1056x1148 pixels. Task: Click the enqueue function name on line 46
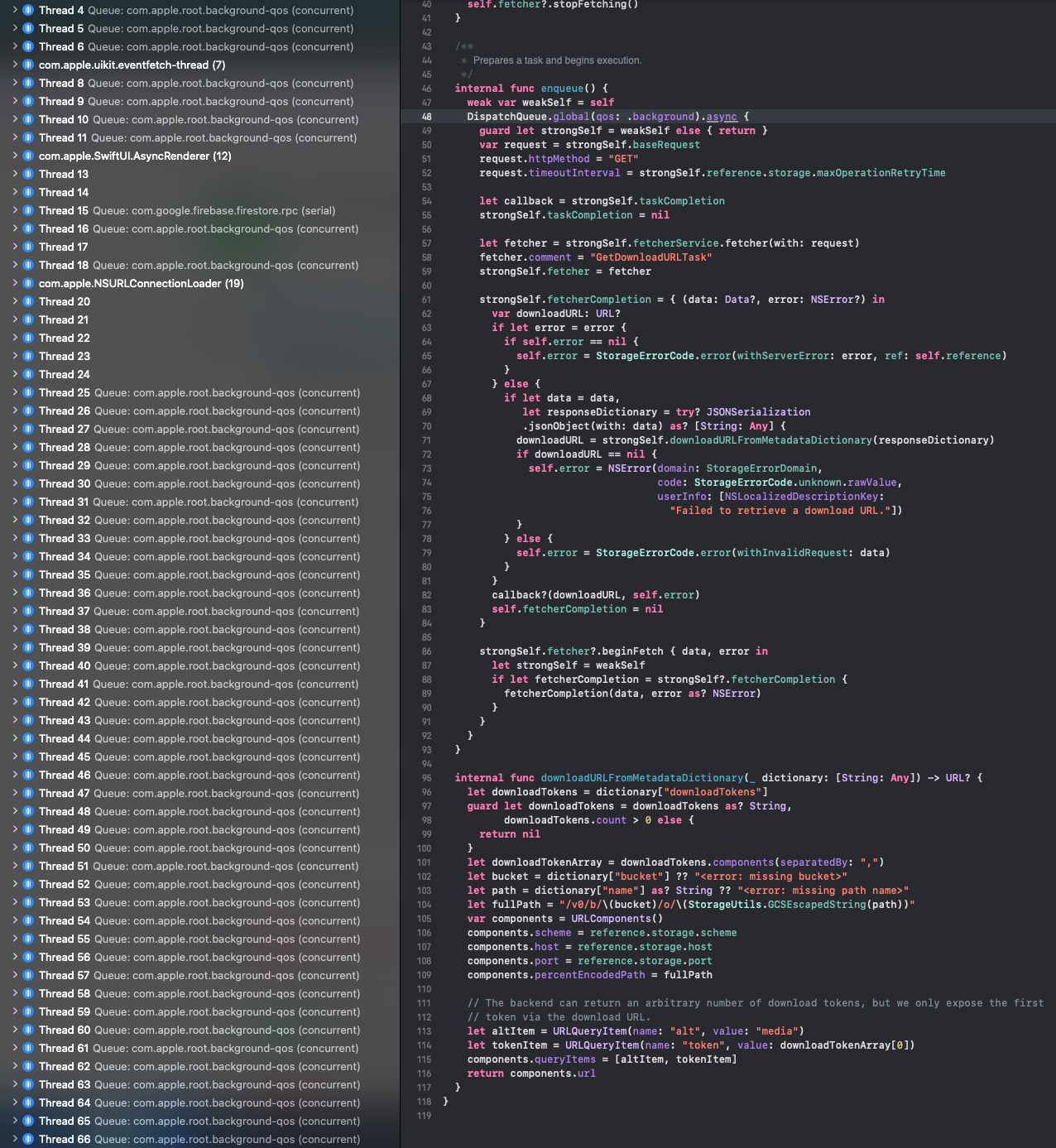pyautogui.click(x=563, y=88)
